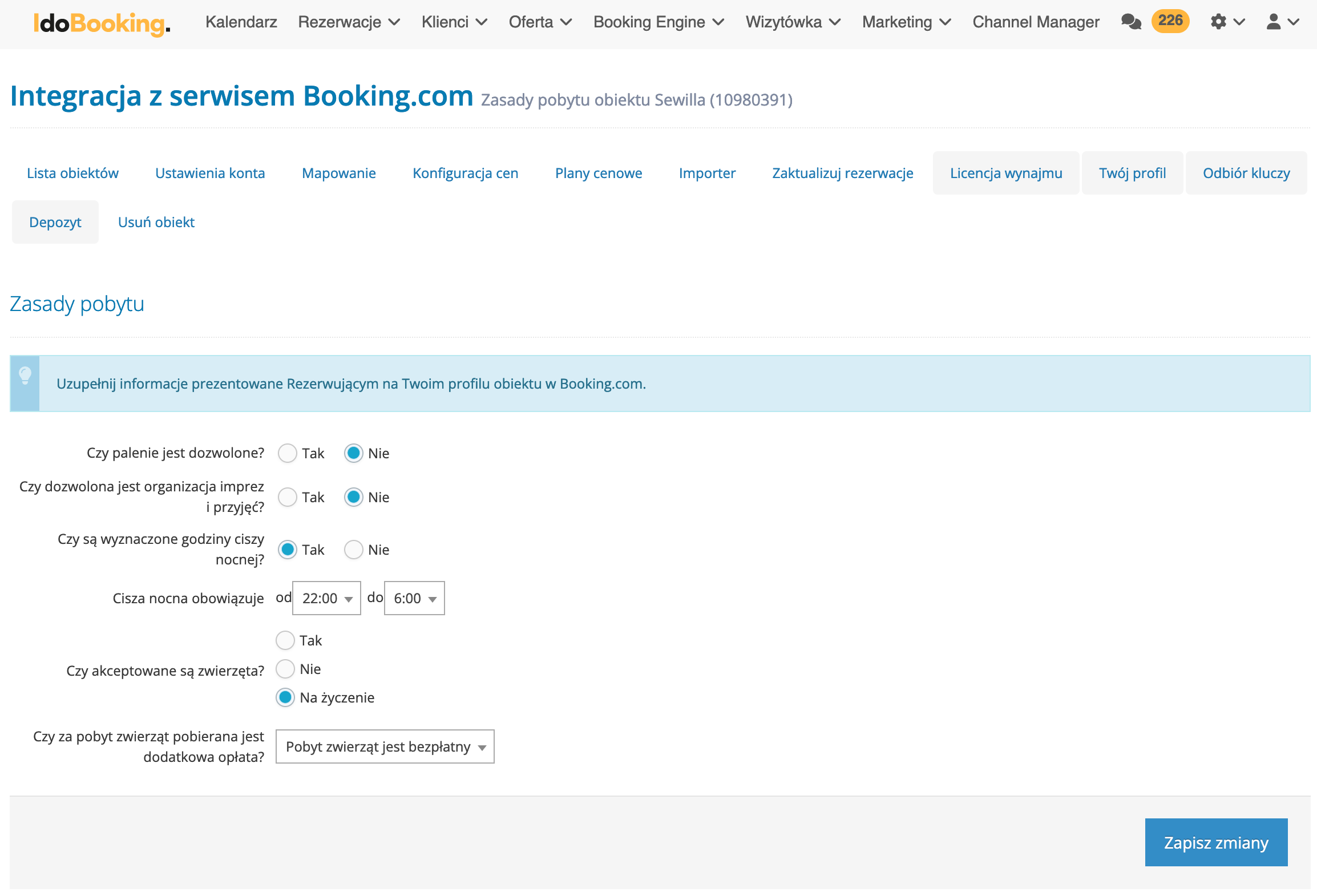Choose Nie for pets accepted

point(285,669)
